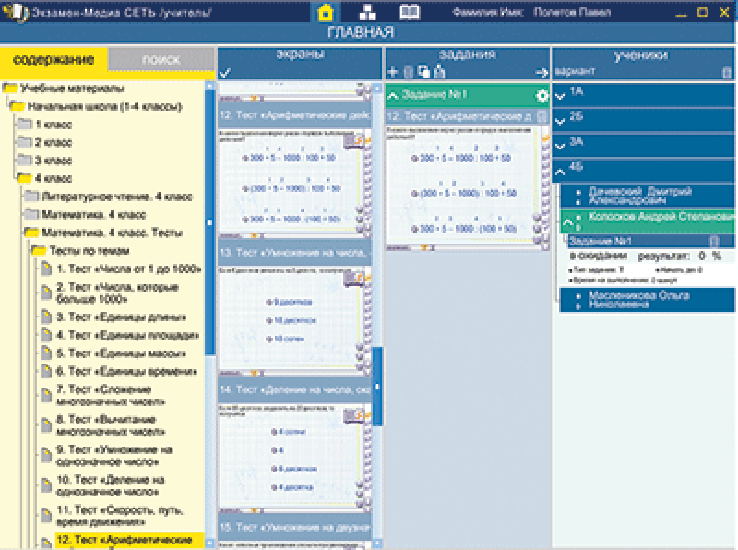Image resolution: width=738 pixels, height=550 pixels.
Task: Select test 8 «Вычитание многозначных чисел»
Action: pos(111,425)
